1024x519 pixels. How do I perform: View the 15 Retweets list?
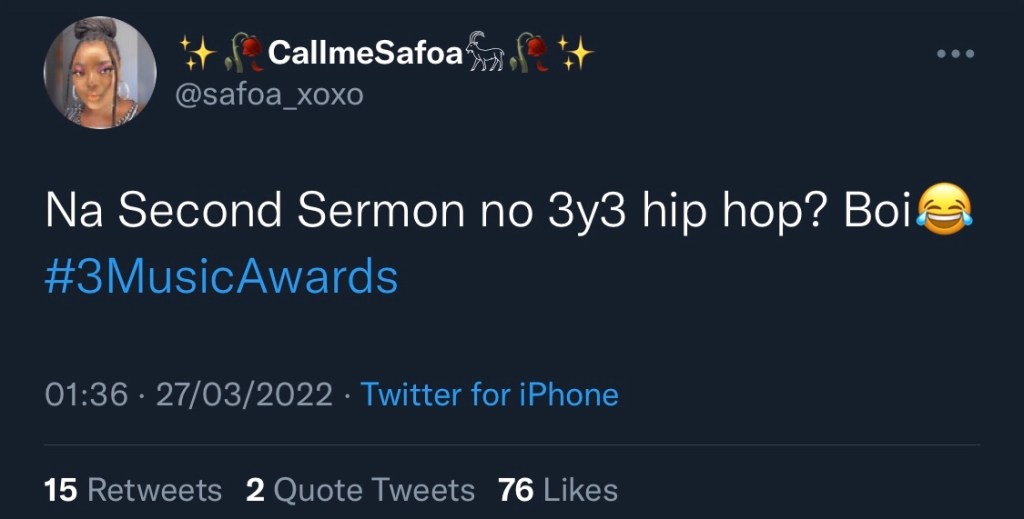coord(133,490)
